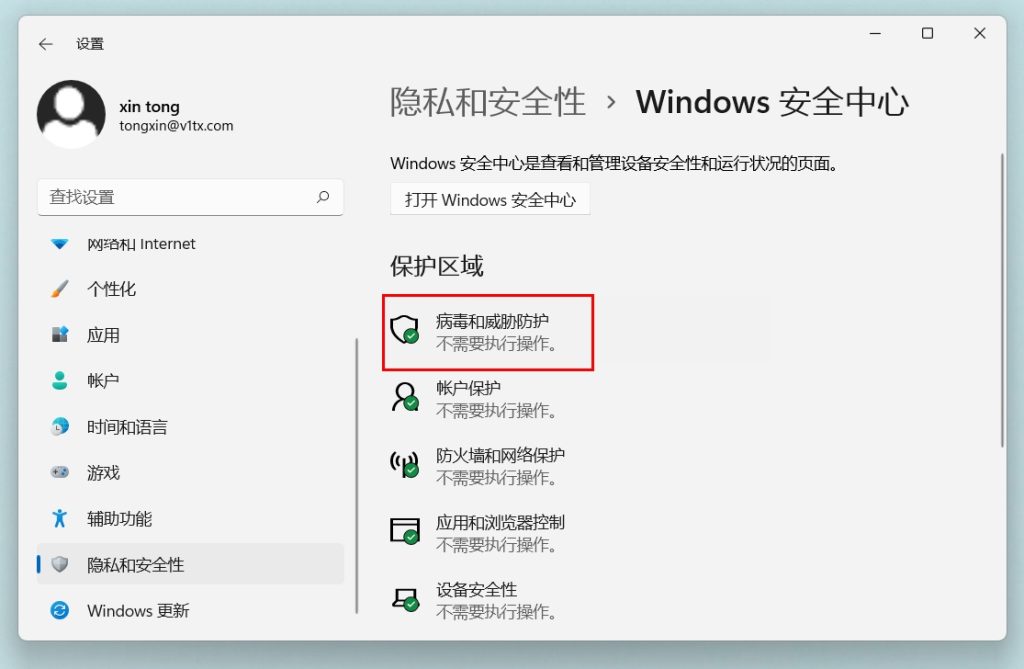Click the 游戏 controller icon

click(59, 472)
